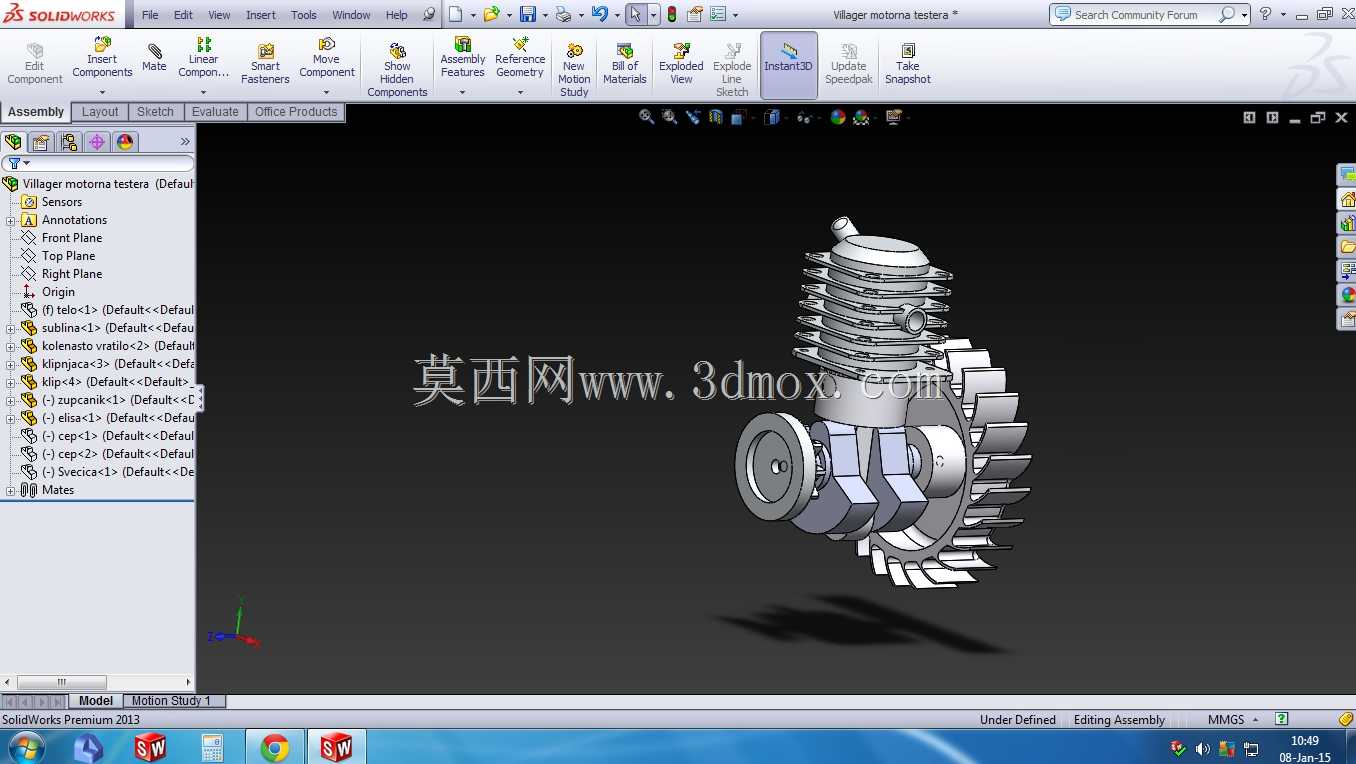Click the Exploded View tool
1356x764 pixels.
(681, 64)
